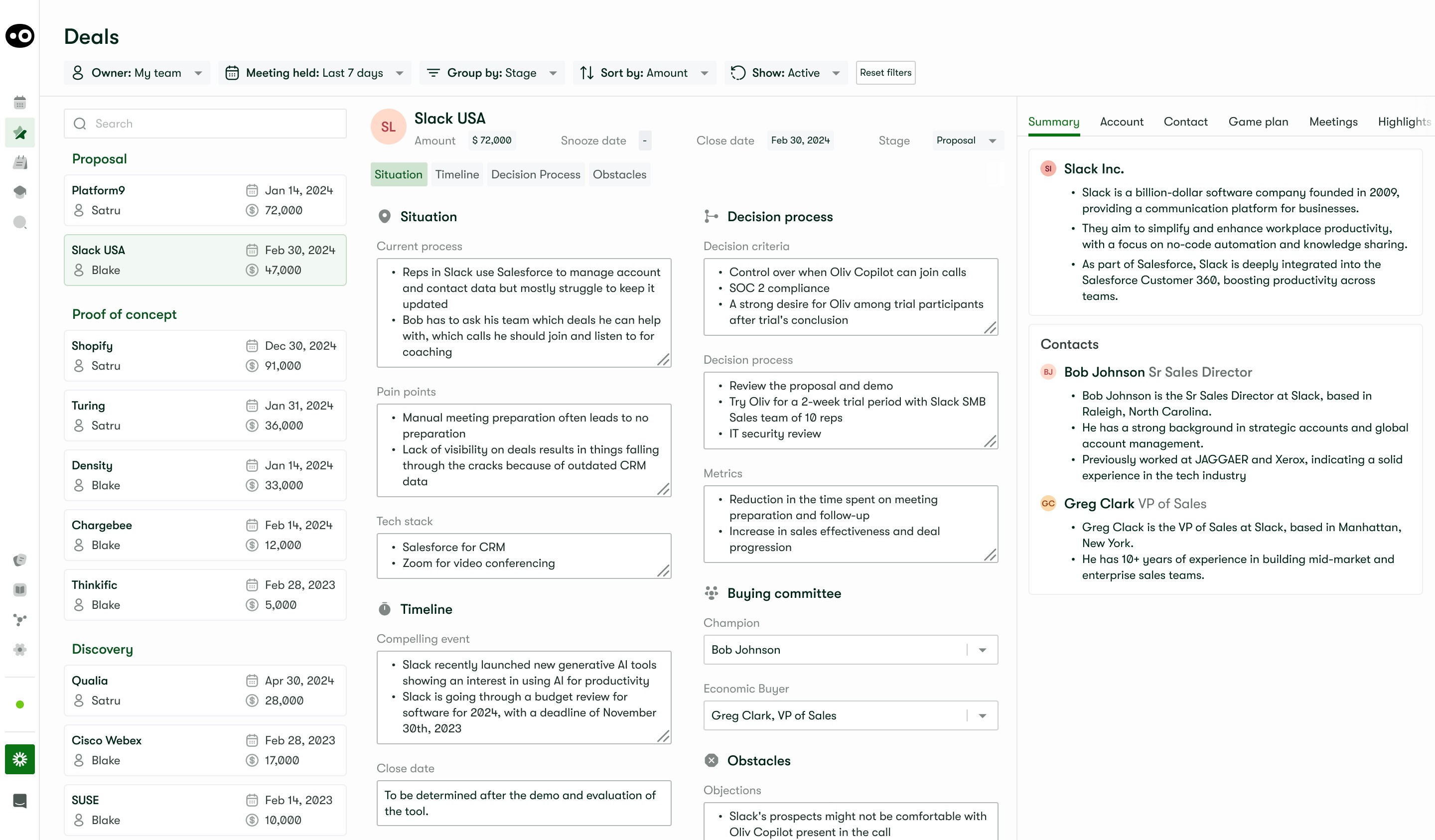
Task: Open the Sort by: Amount dropdown
Action: (644, 73)
